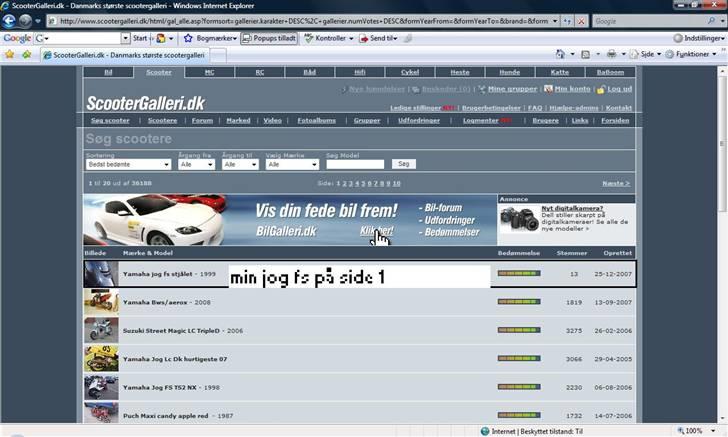This screenshot has height=437, width=728.
Task: Open the Suzuki Street Magic LC thumbnail
Action: pos(101,331)
